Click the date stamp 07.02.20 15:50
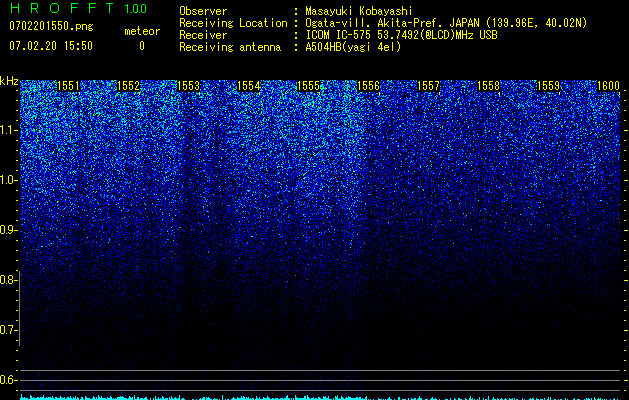Image resolution: width=629 pixels, height=400 pixels. (51, 46)
